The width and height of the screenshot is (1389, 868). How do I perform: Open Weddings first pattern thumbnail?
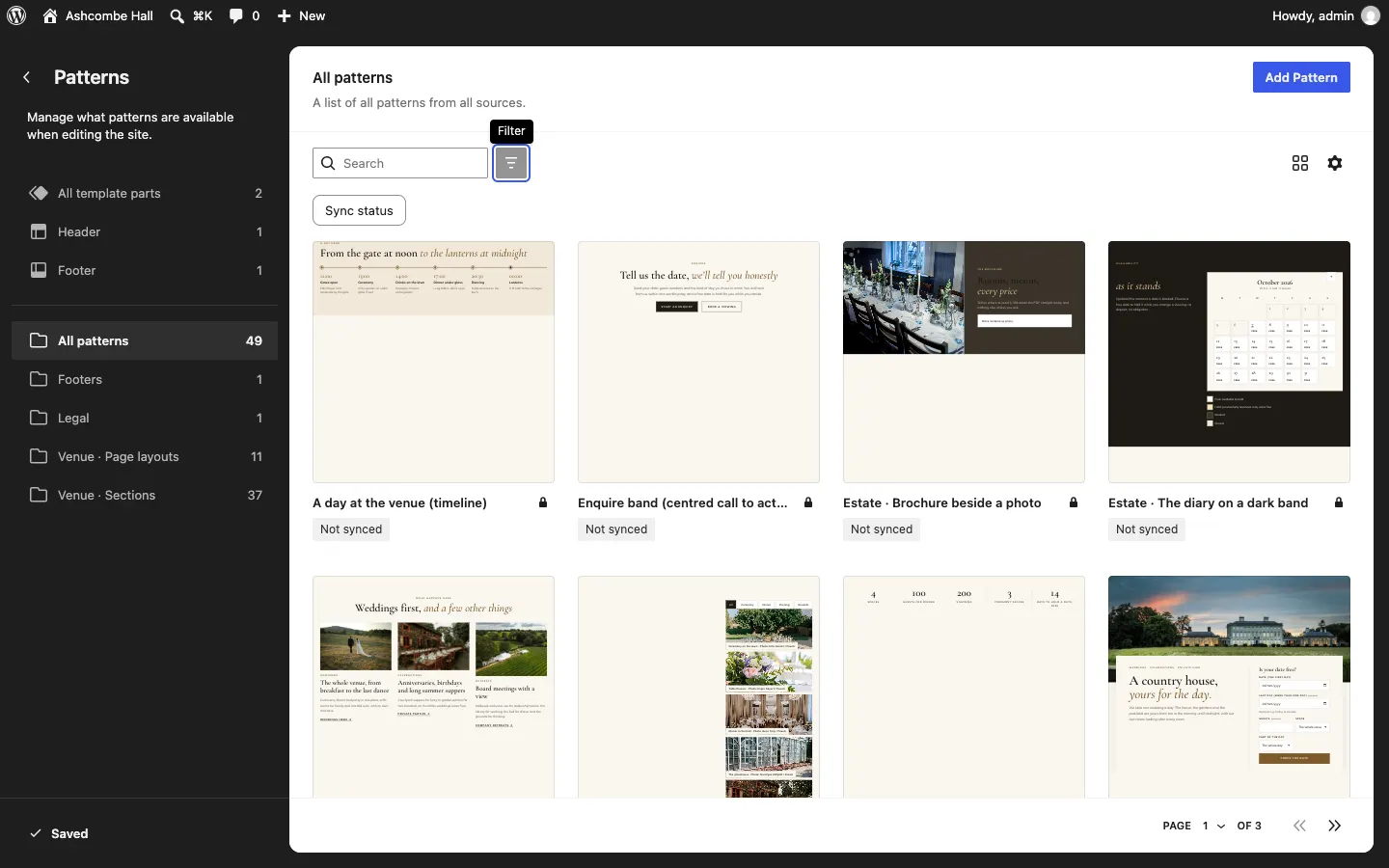click(x=433, y=687)
